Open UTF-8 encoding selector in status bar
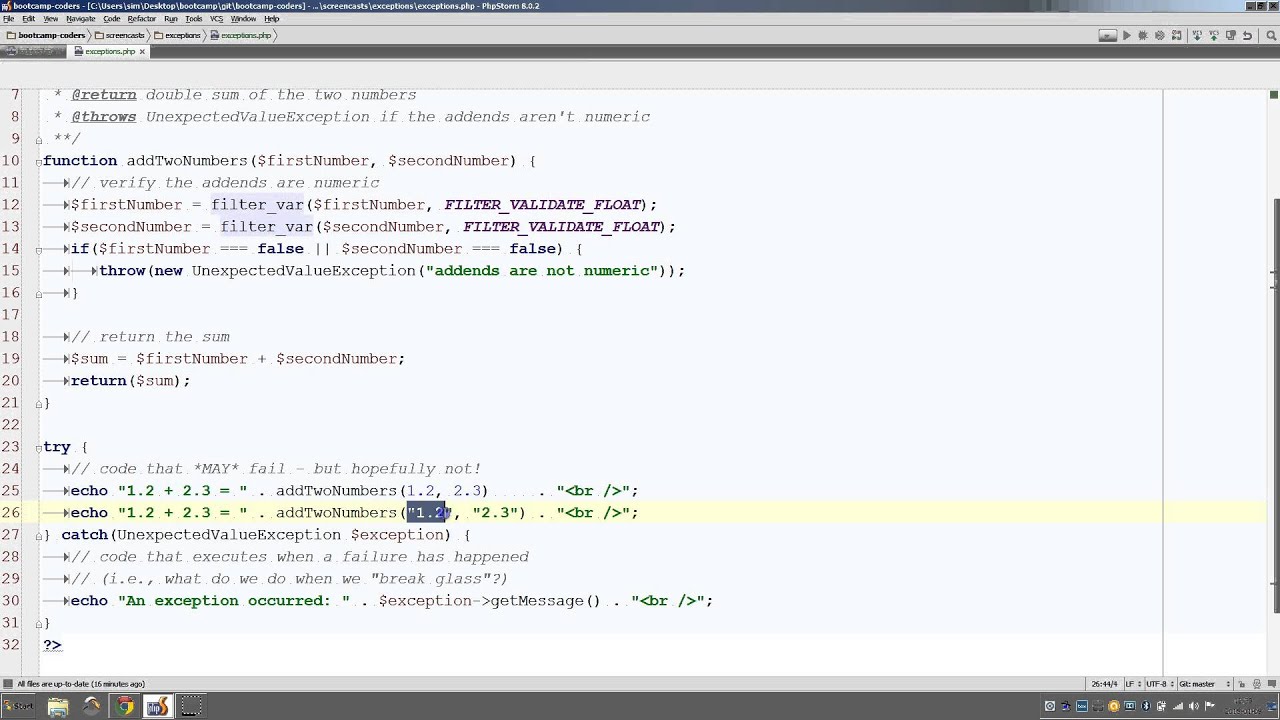 click(x=1160, y=684)
